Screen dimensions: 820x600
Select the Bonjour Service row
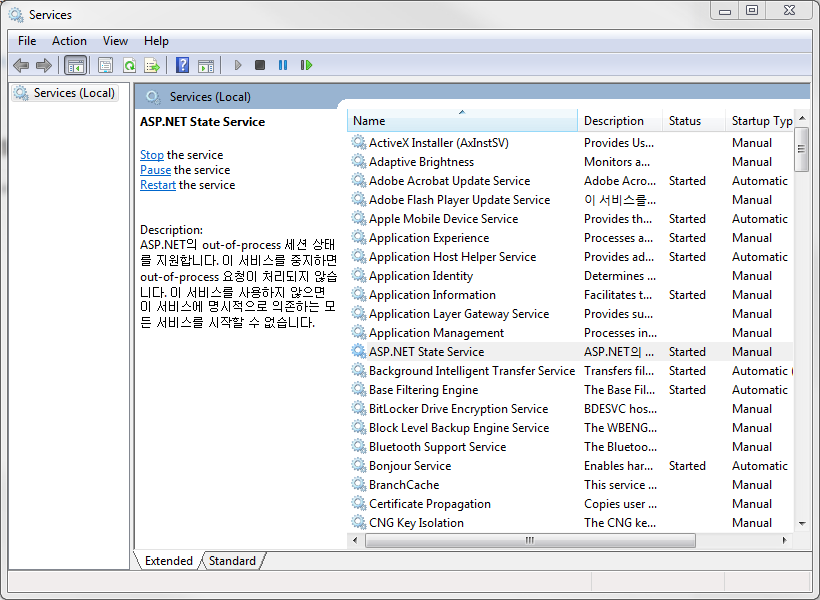coord(410,466)
